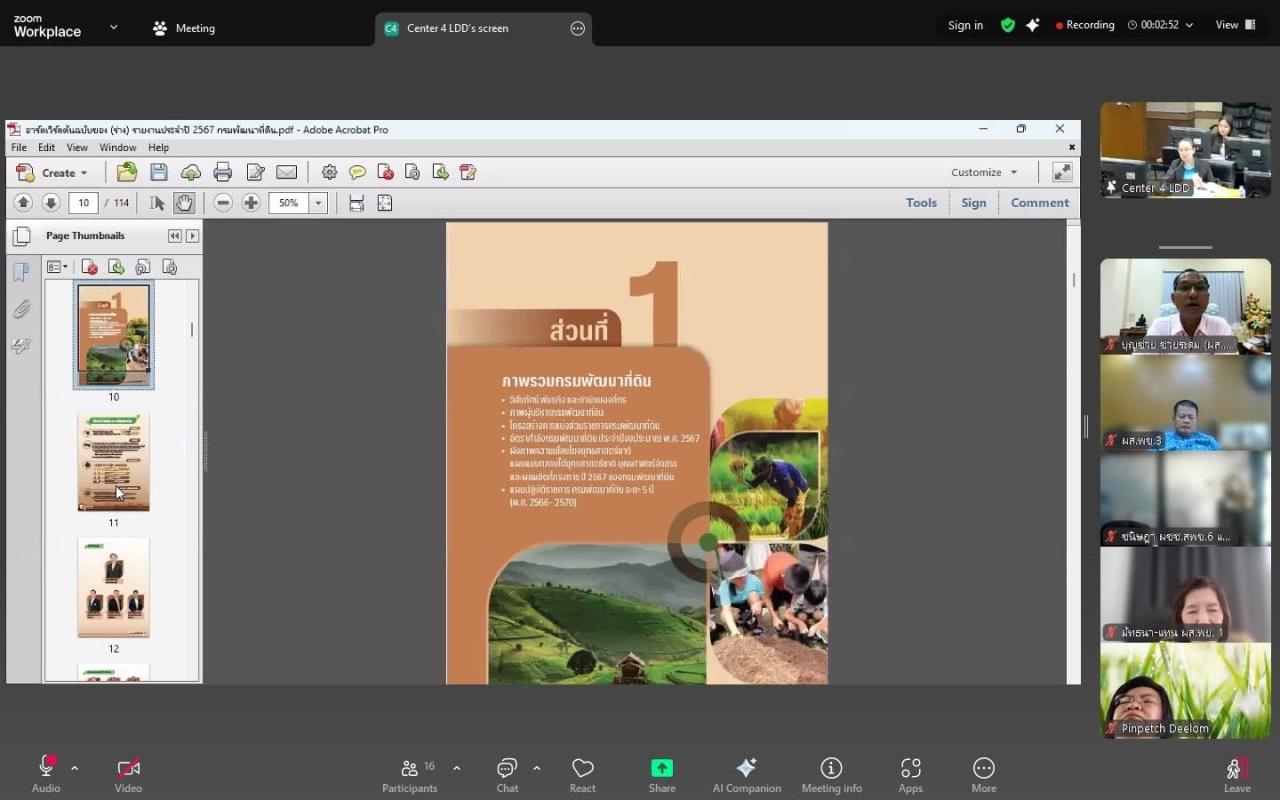
Task: Choose the Select tool cursor icon
Action: (157, 203)
